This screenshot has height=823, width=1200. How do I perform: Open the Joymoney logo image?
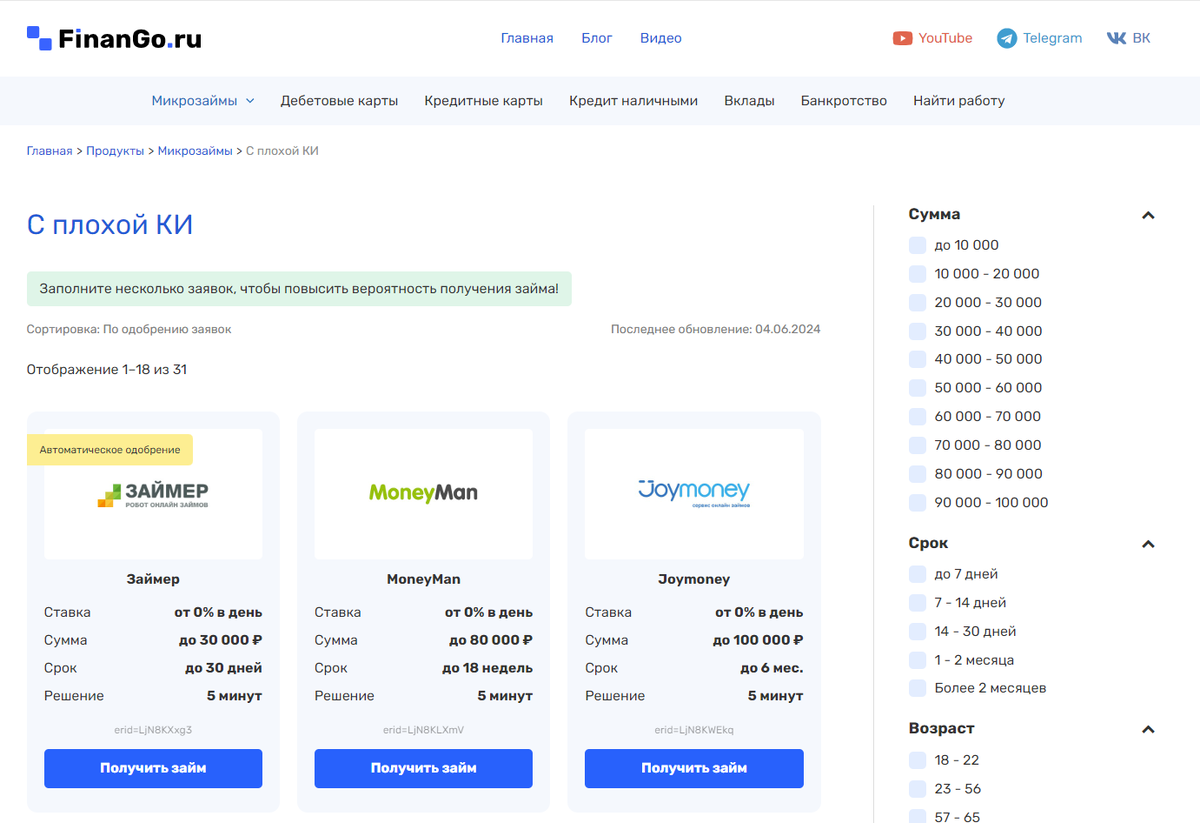[x=694, y=494]
